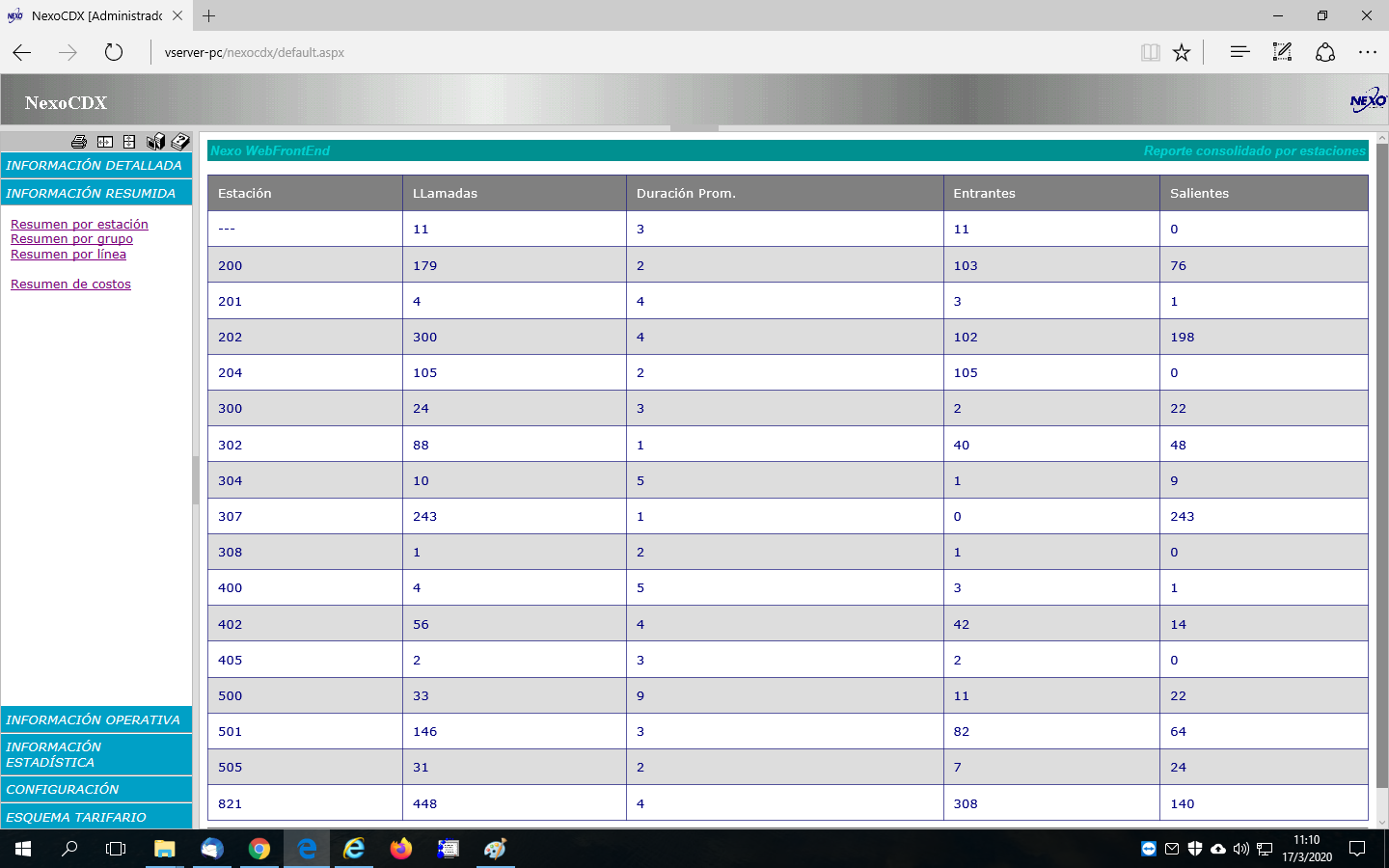The width and height of the screenshot is (1389, 868).
Task: Go back with the browser back arrow
Action: click(x=22, y=52)
